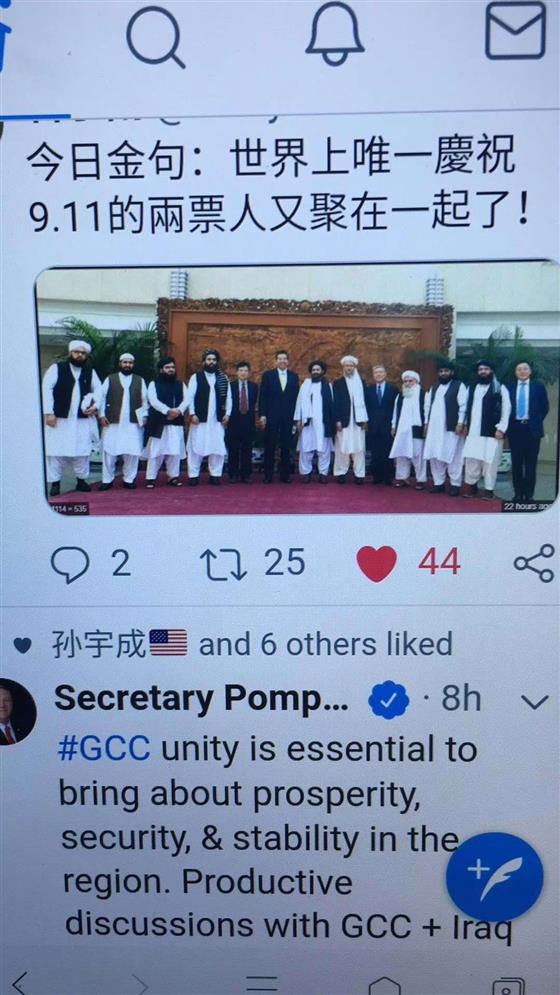Tap the Android back navigation arrow

pos(20,984)
